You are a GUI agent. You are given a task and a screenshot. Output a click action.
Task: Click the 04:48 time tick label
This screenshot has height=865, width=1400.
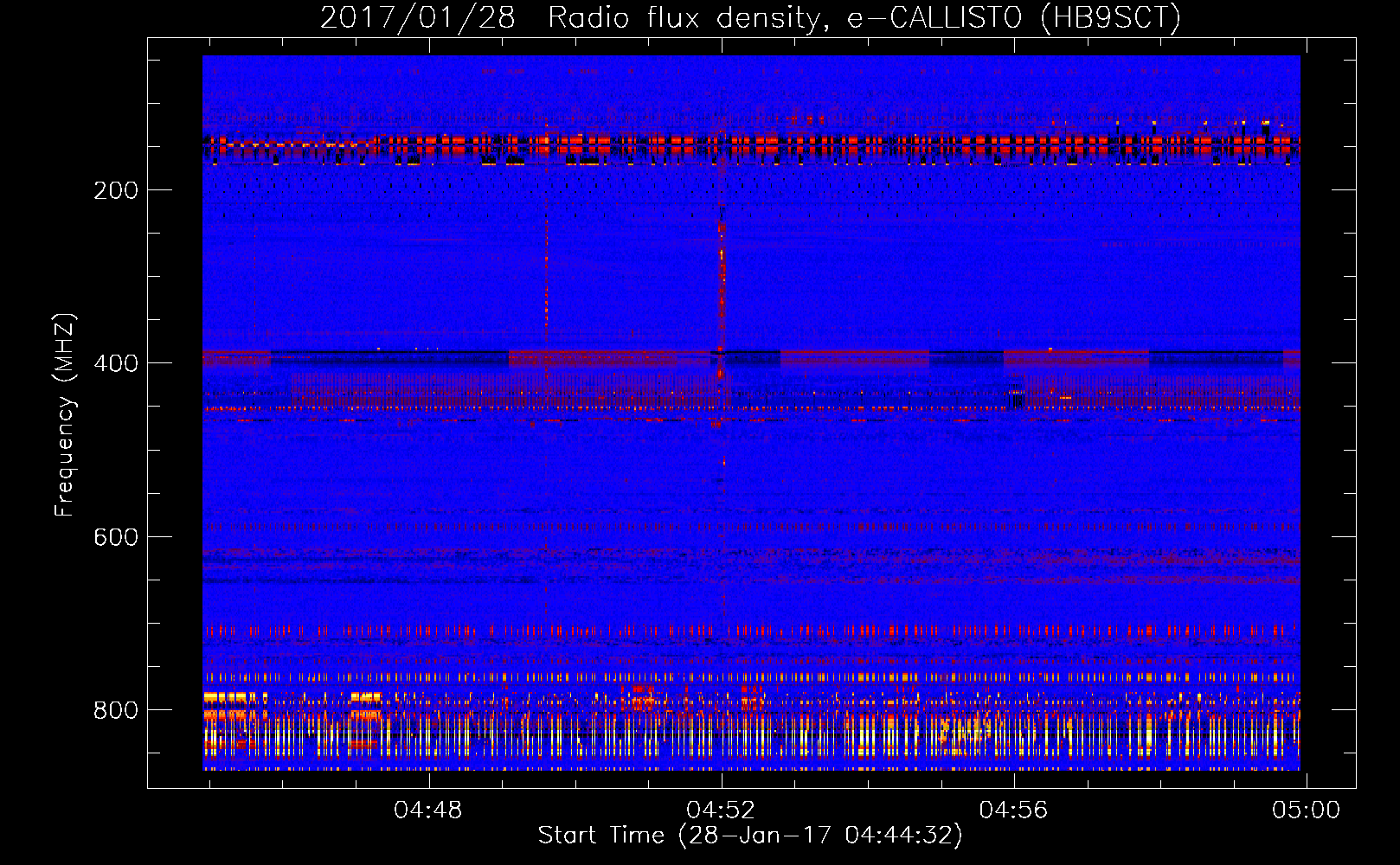(428, 811)
